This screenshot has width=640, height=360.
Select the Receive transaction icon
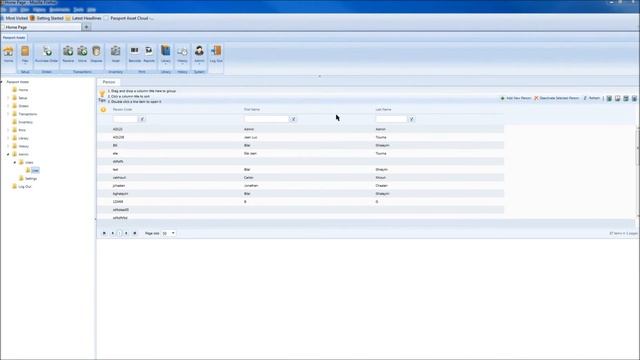pos(68,54)
